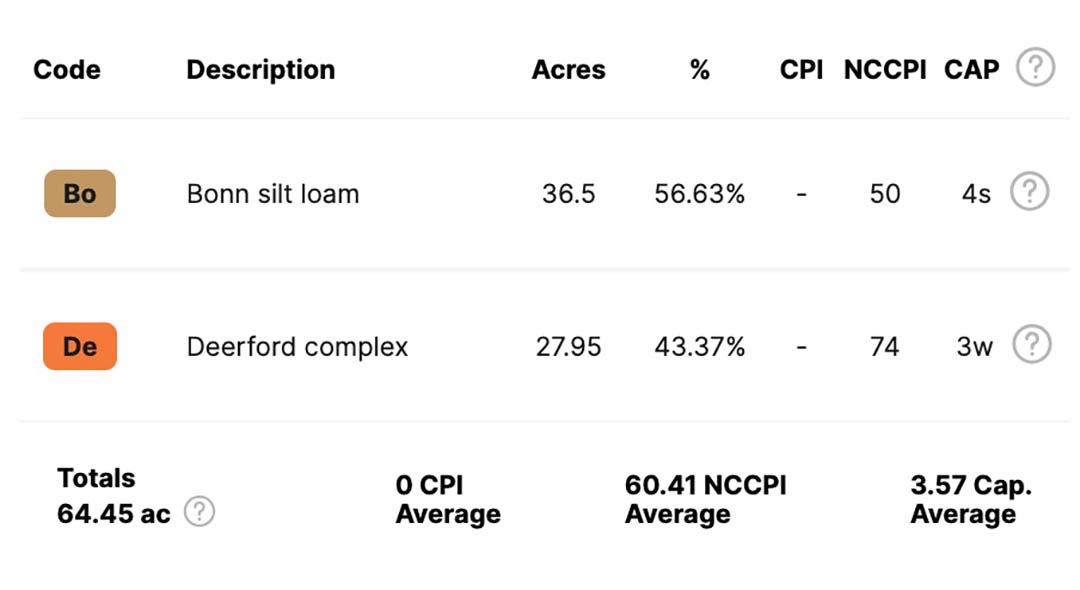This screenshot has width=1080, height=590.
Task: Click the Description column header
Action: click(261, 70)
